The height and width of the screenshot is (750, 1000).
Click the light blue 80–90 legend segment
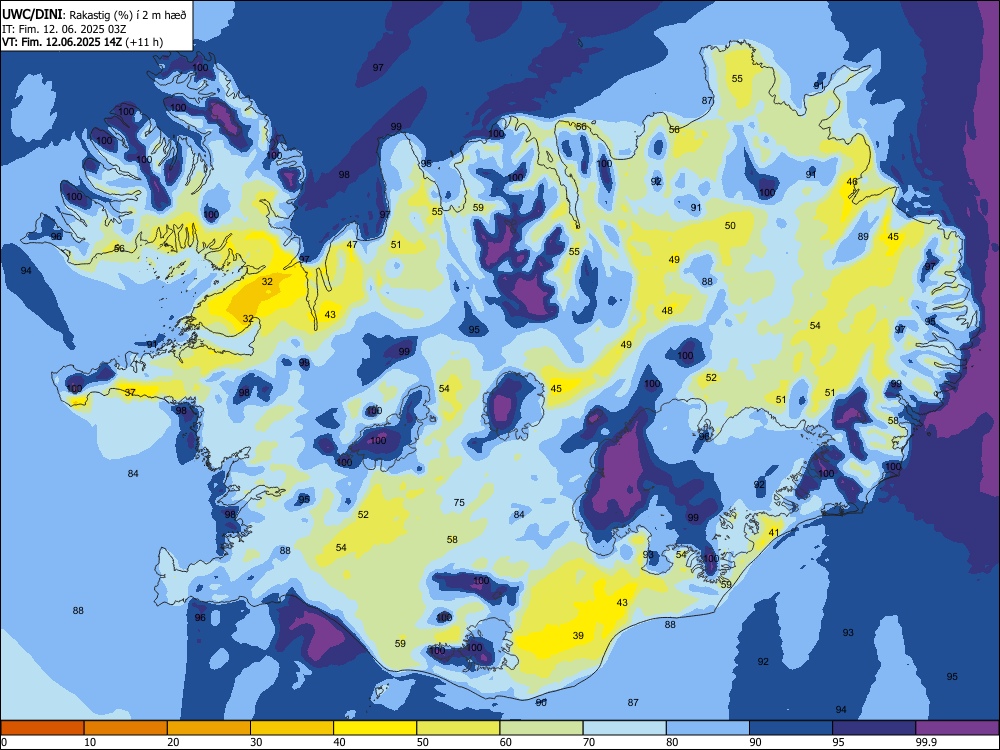(x=708, y=728)
